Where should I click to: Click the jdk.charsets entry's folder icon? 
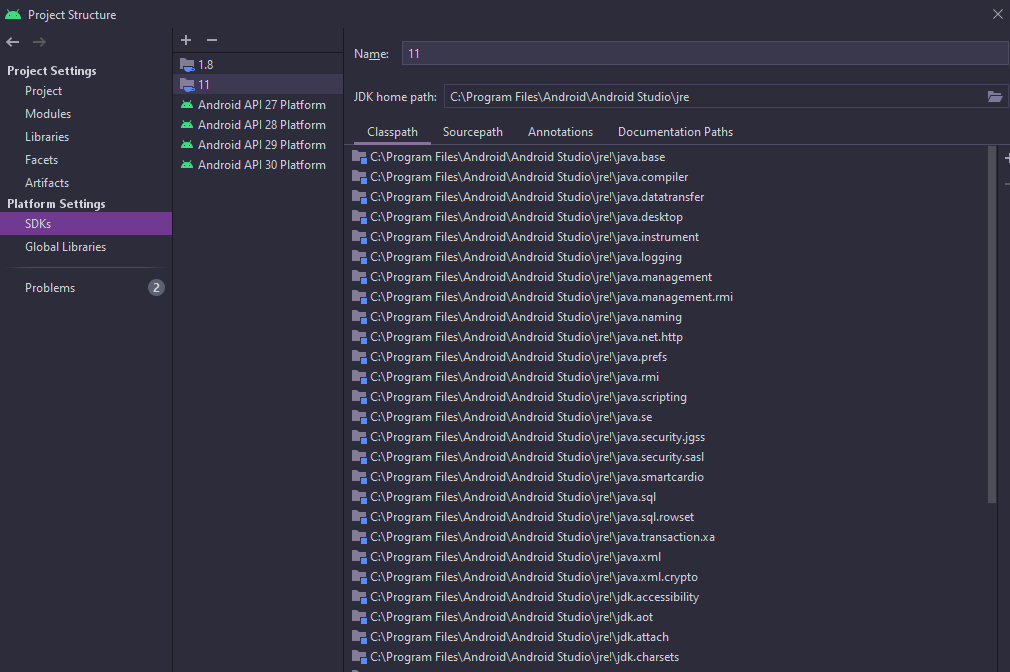pyautogui.click(x=359, y=657)
